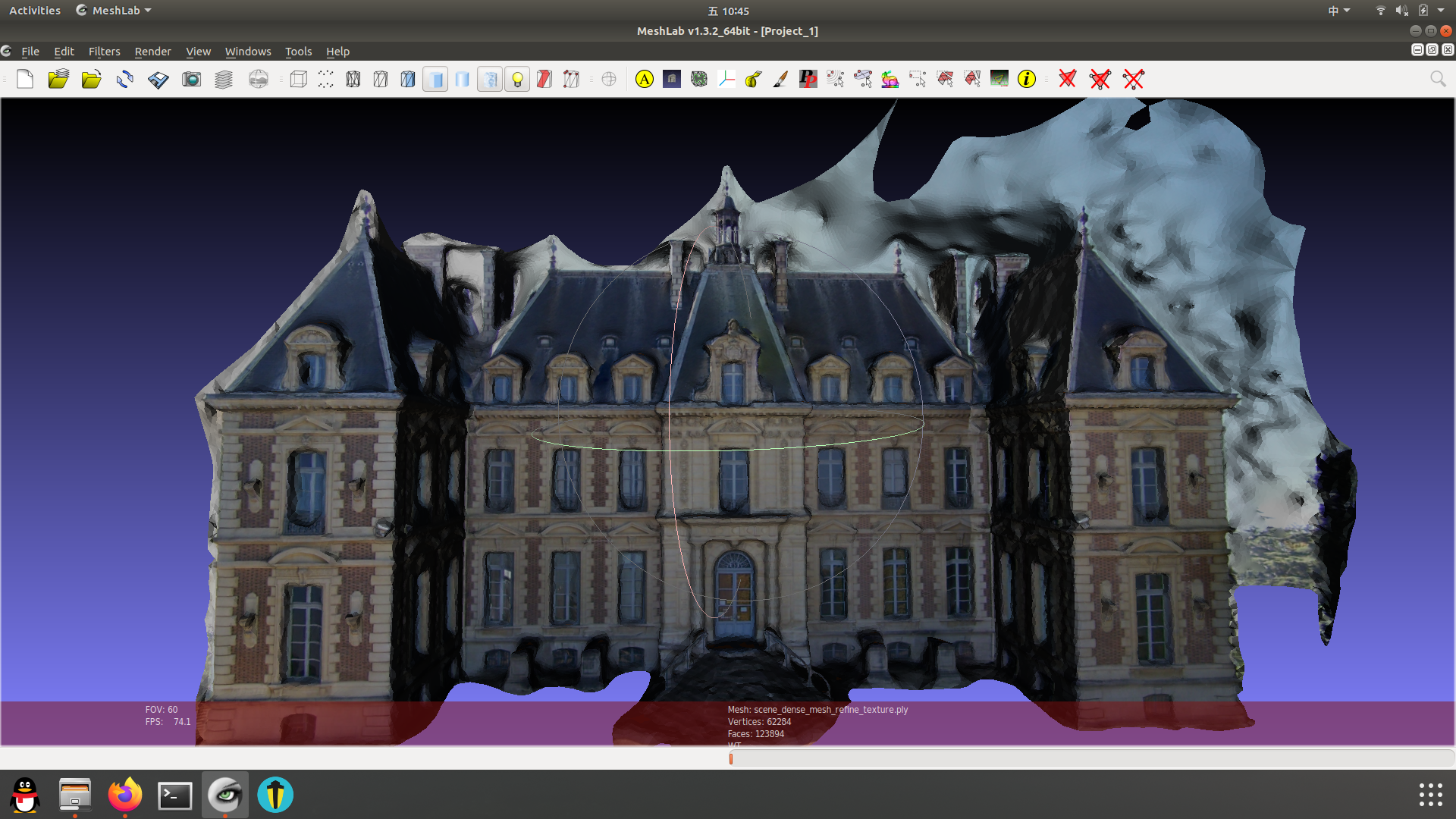This screenshot has height=819, width=1456.
Task: Open the clock showing 10:45
Action: tap(729, 11)
